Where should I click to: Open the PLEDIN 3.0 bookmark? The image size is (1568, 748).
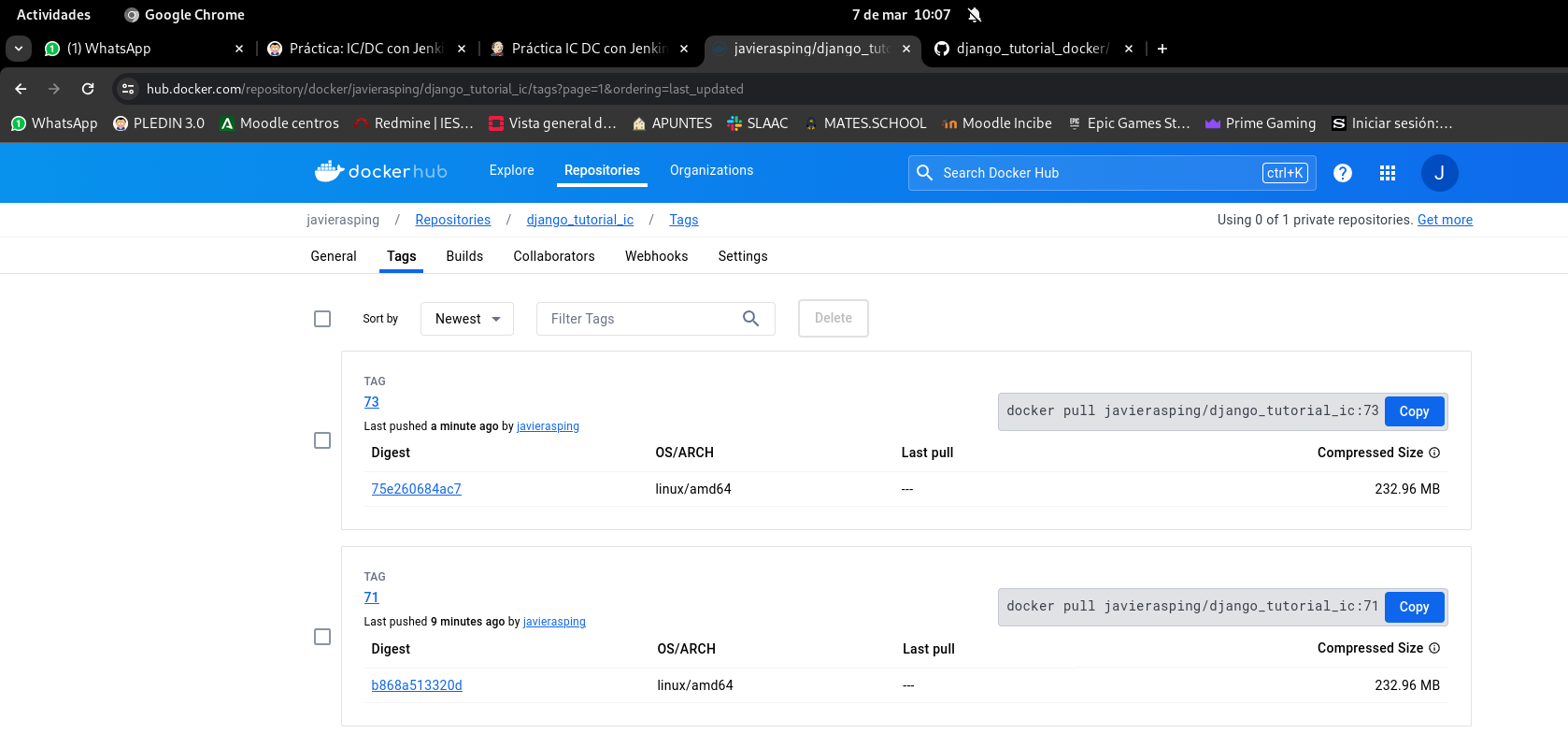(x=159, y=123)
